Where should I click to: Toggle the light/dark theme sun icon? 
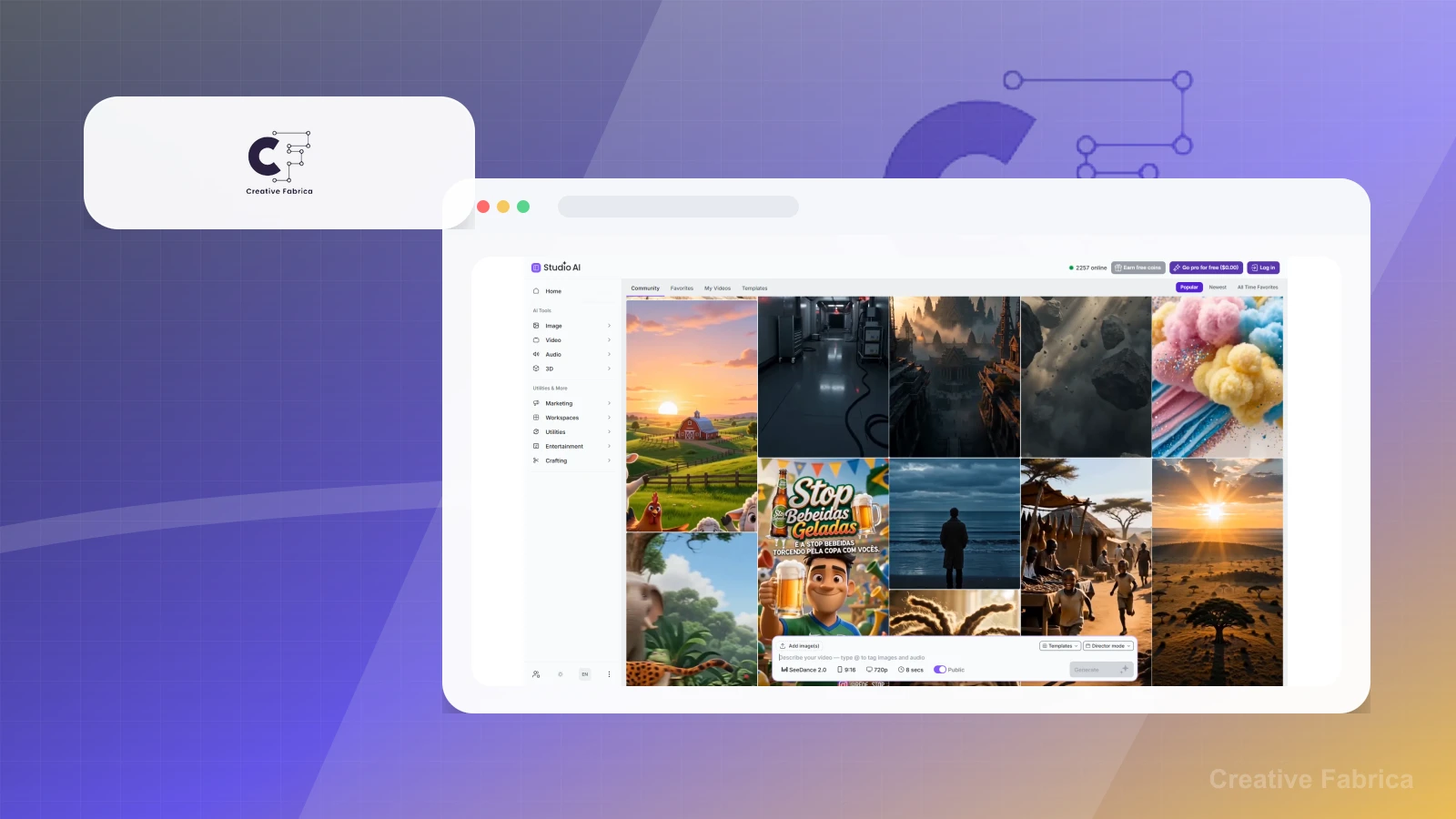(x=561, y=674)
